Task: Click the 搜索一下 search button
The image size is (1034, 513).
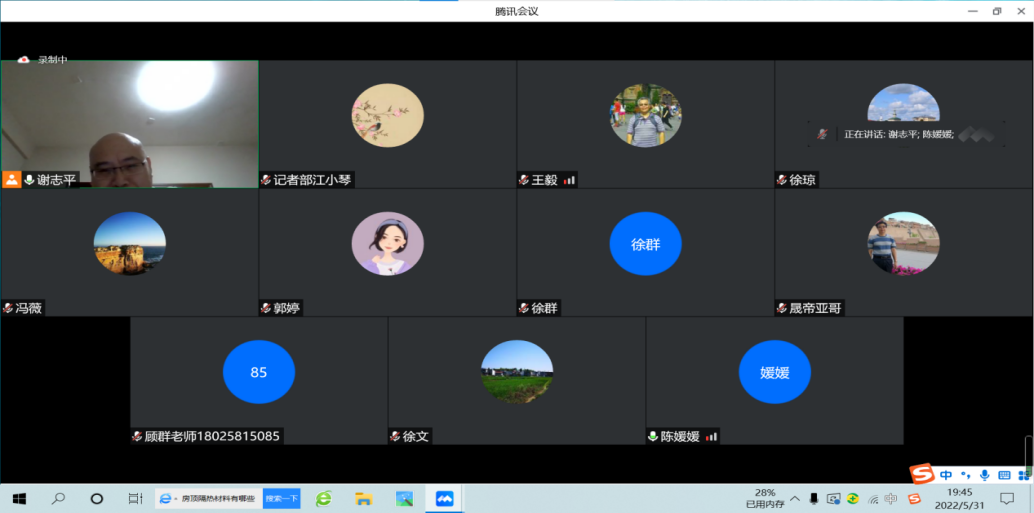Action: 281,498
